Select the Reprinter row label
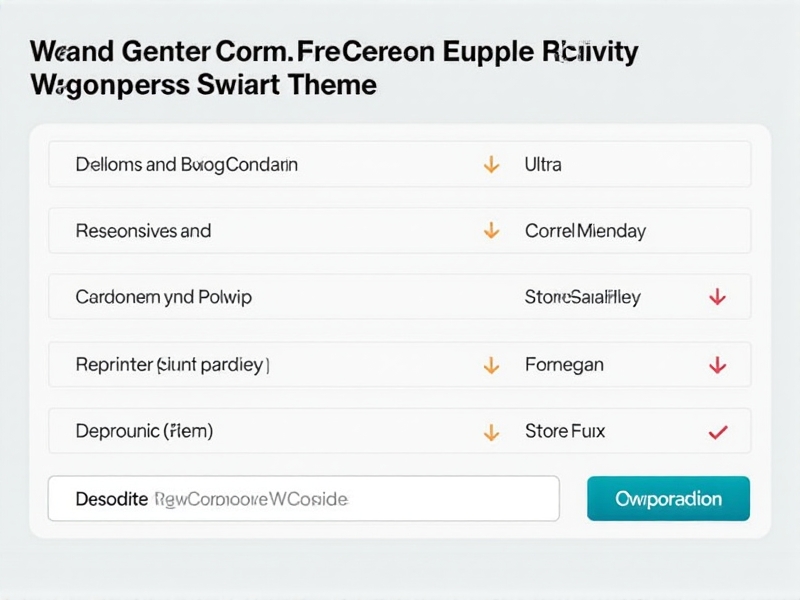 coord(172,366)
